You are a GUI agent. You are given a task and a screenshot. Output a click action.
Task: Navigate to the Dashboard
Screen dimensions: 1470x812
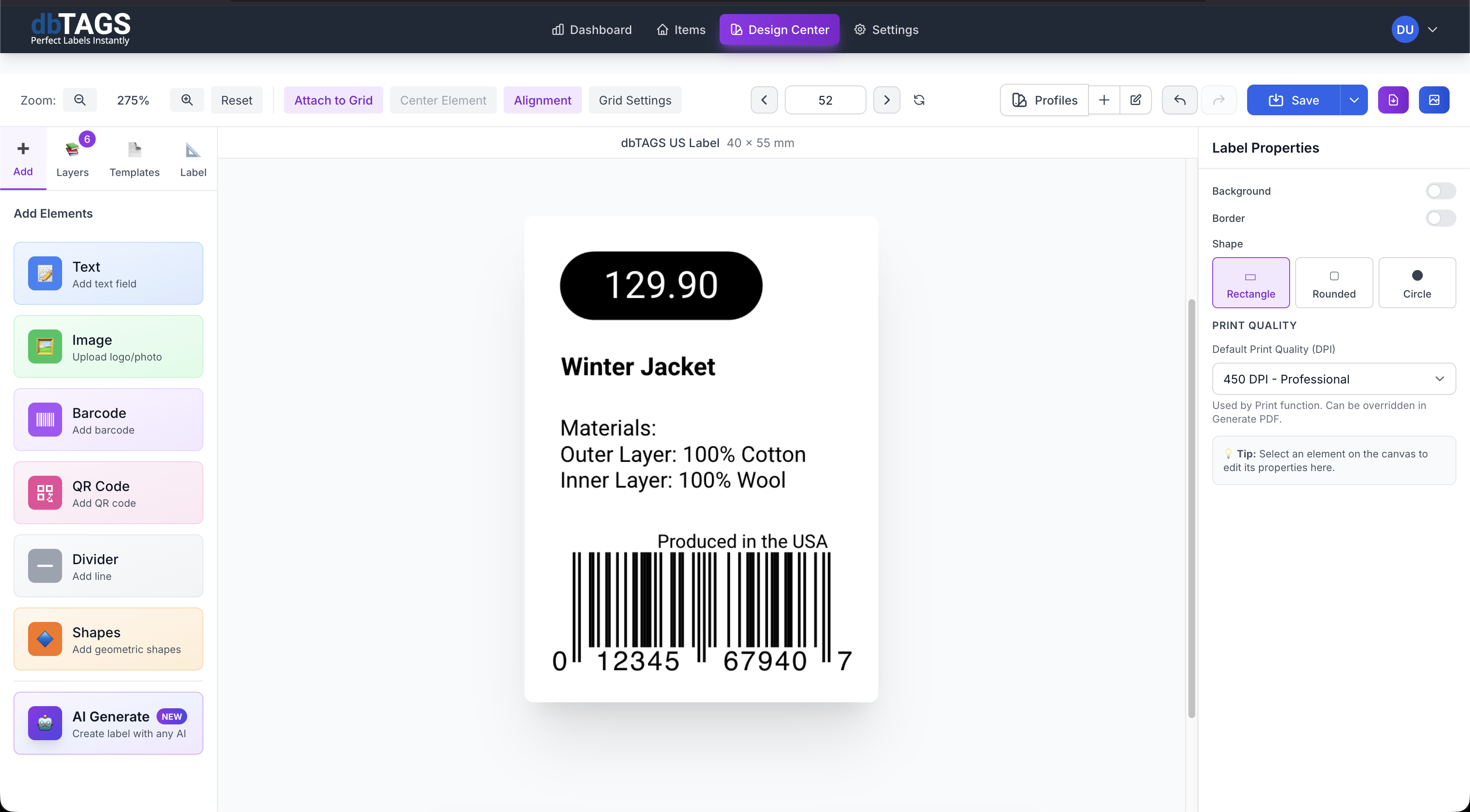pos(591,30)
